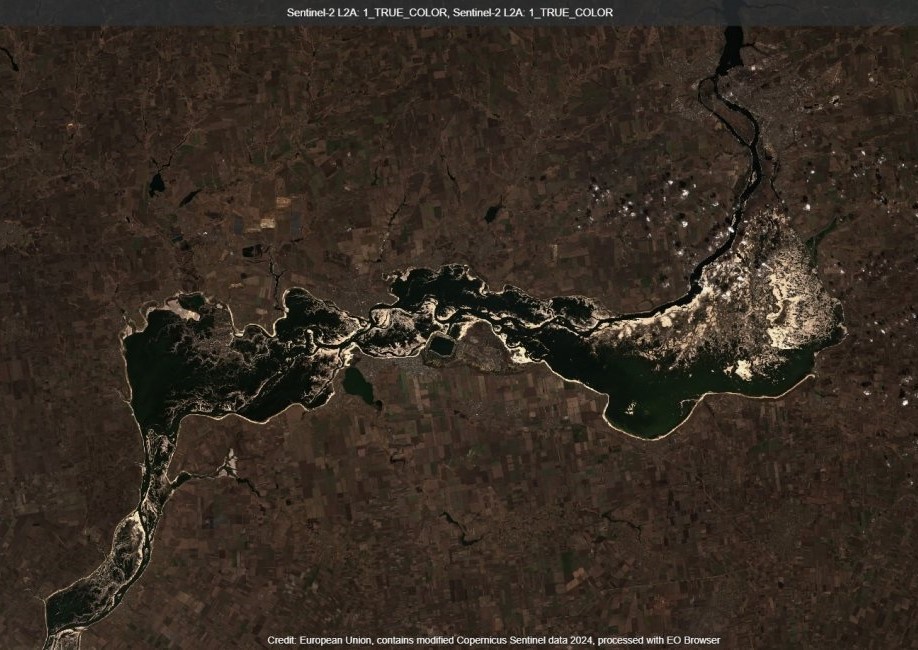Click the small dark lake in the upper left
The height and width of the screenshot is (650, 918).
click(x=156, y=184)
